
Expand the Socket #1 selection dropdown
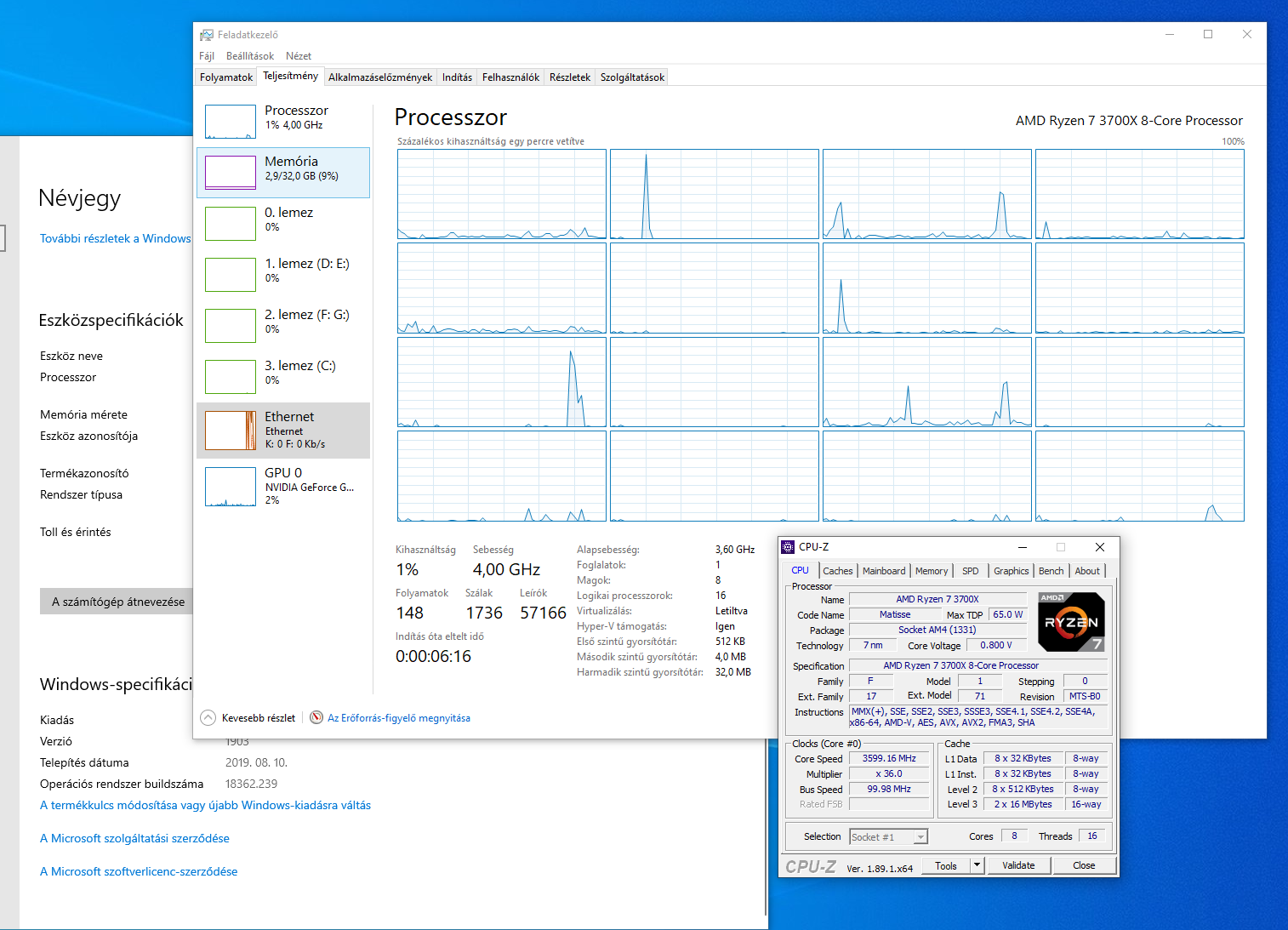[920, 837]
